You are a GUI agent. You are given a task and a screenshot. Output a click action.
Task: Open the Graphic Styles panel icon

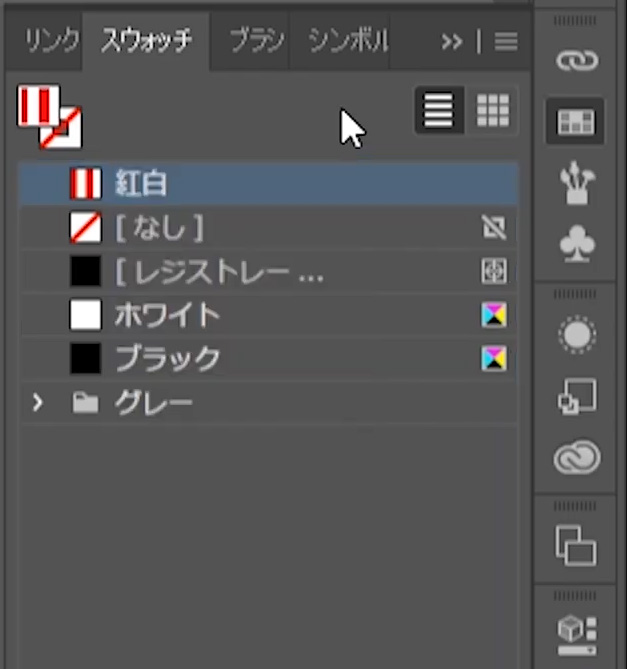tap(577, 396)
